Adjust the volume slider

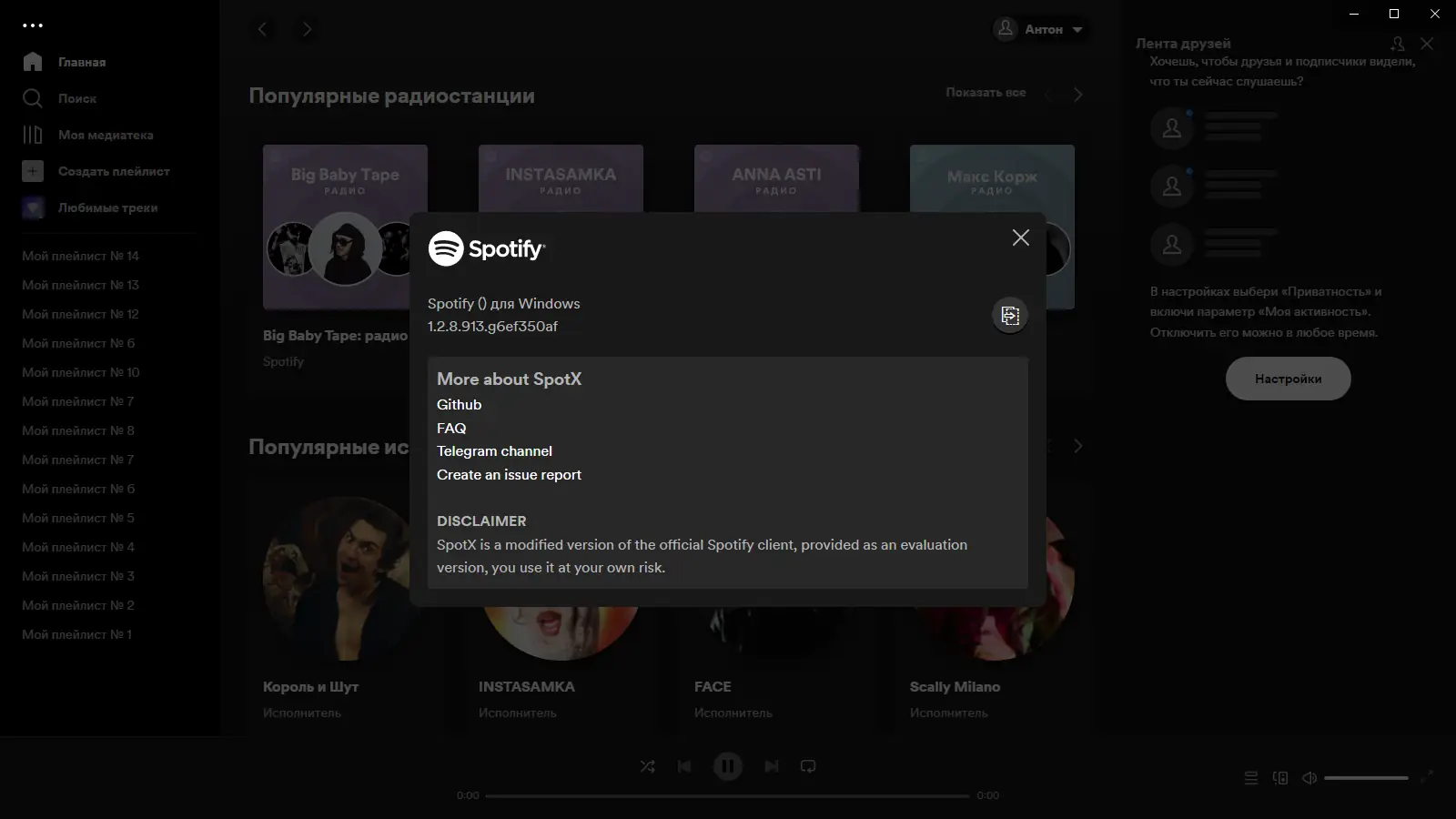click(1366, 777)
